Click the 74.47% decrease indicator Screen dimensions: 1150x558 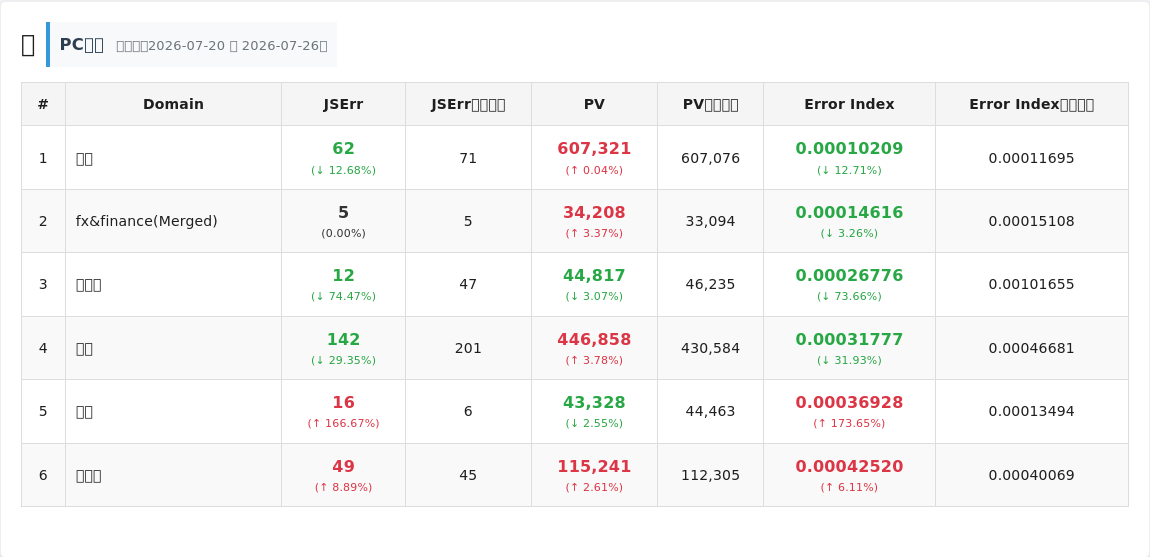coord(343,297)
